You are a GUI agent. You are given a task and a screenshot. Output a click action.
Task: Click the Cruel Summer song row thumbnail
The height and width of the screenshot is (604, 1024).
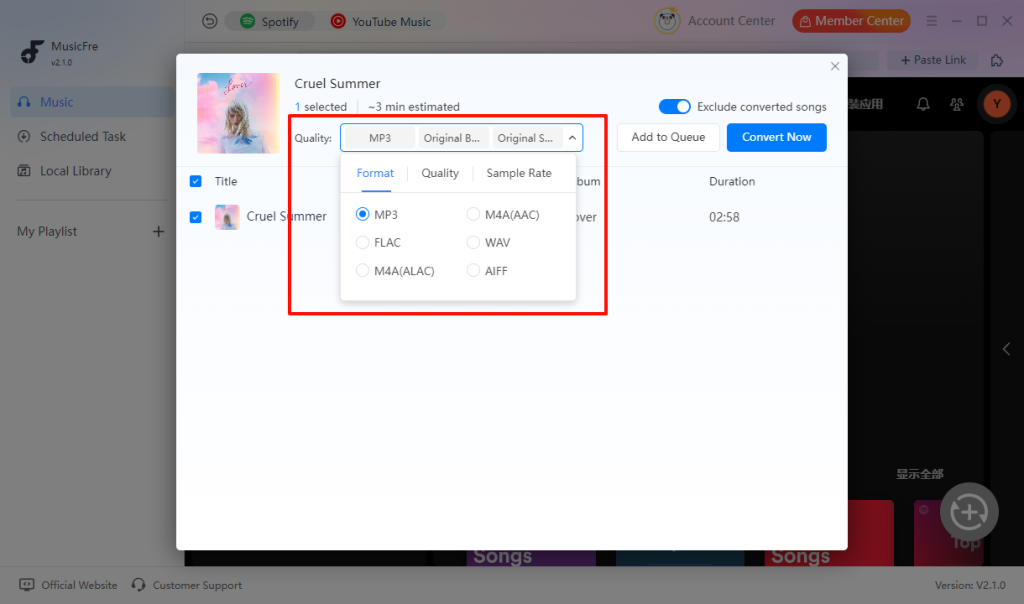click(x=227, y=217)
